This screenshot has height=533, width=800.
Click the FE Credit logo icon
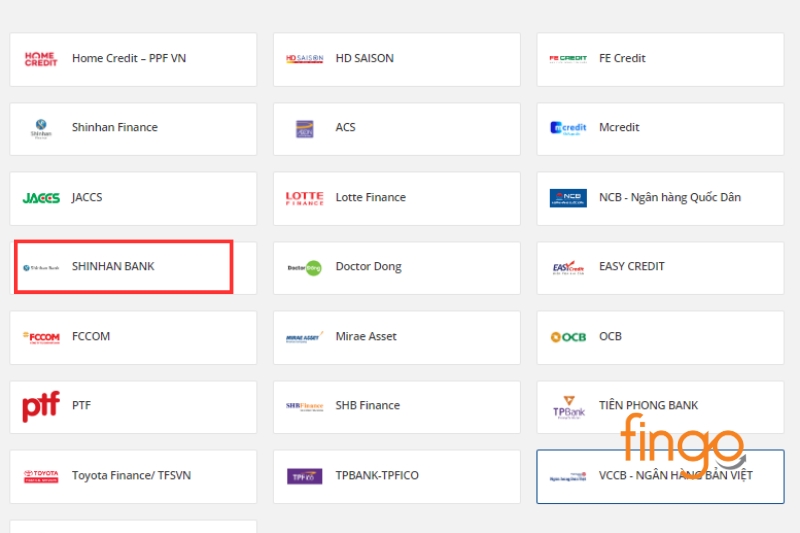568,59
